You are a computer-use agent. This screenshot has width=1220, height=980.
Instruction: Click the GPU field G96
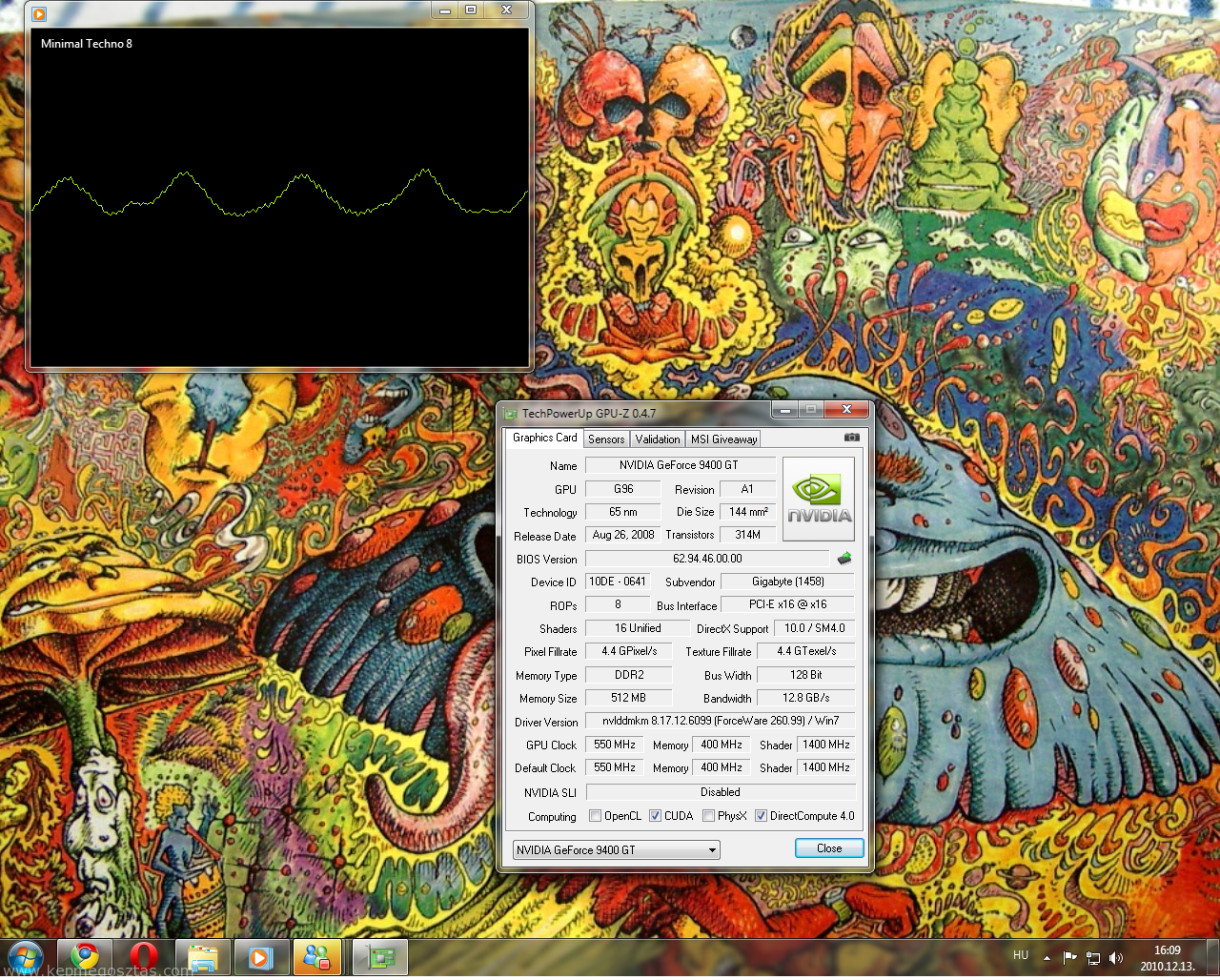coord(623,489)
